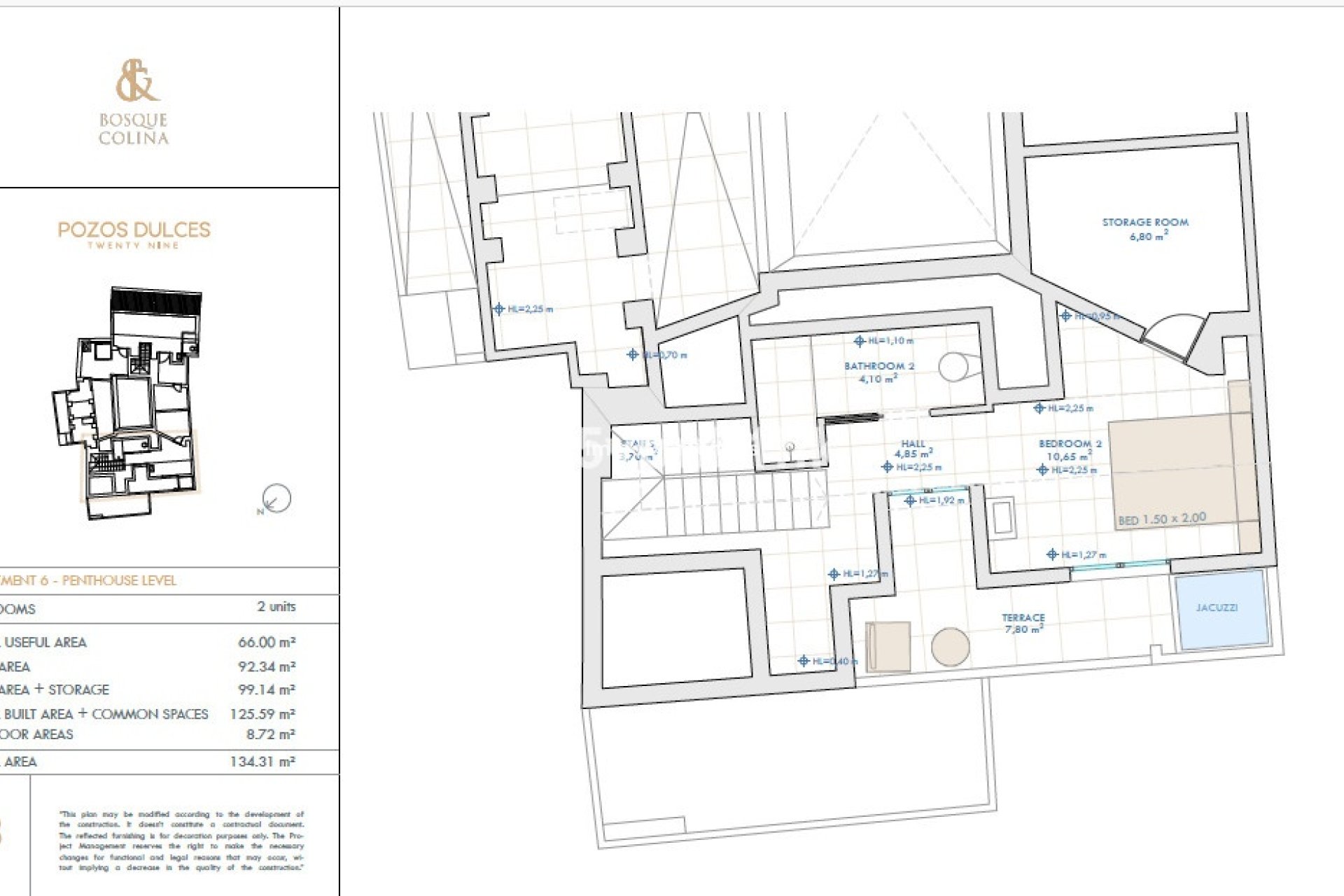1344x896 pixels.
Task: Click the beige armchair on the terrace
Action: tap(888, 647)
